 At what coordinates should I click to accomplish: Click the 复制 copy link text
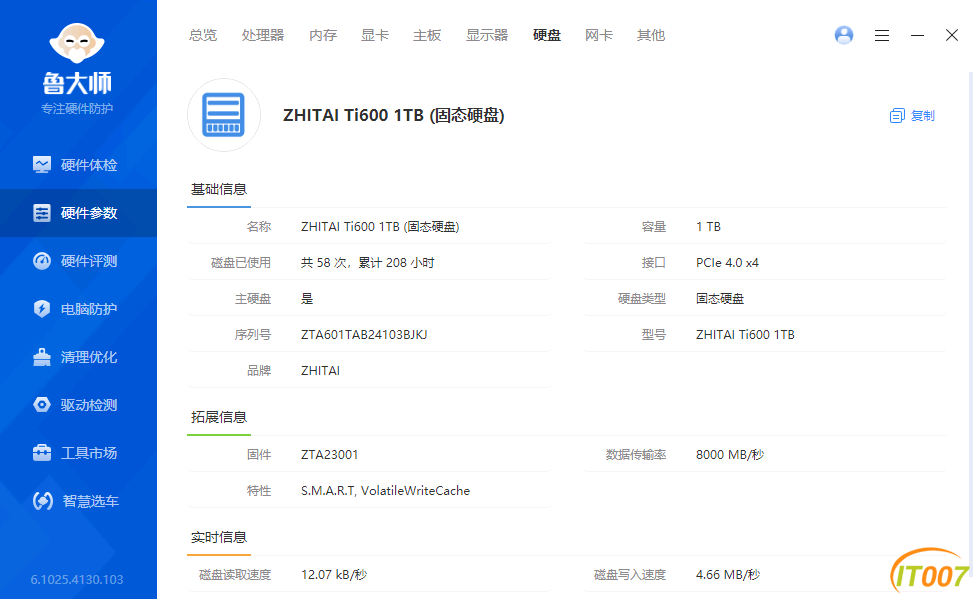click(x=923, y=116)
